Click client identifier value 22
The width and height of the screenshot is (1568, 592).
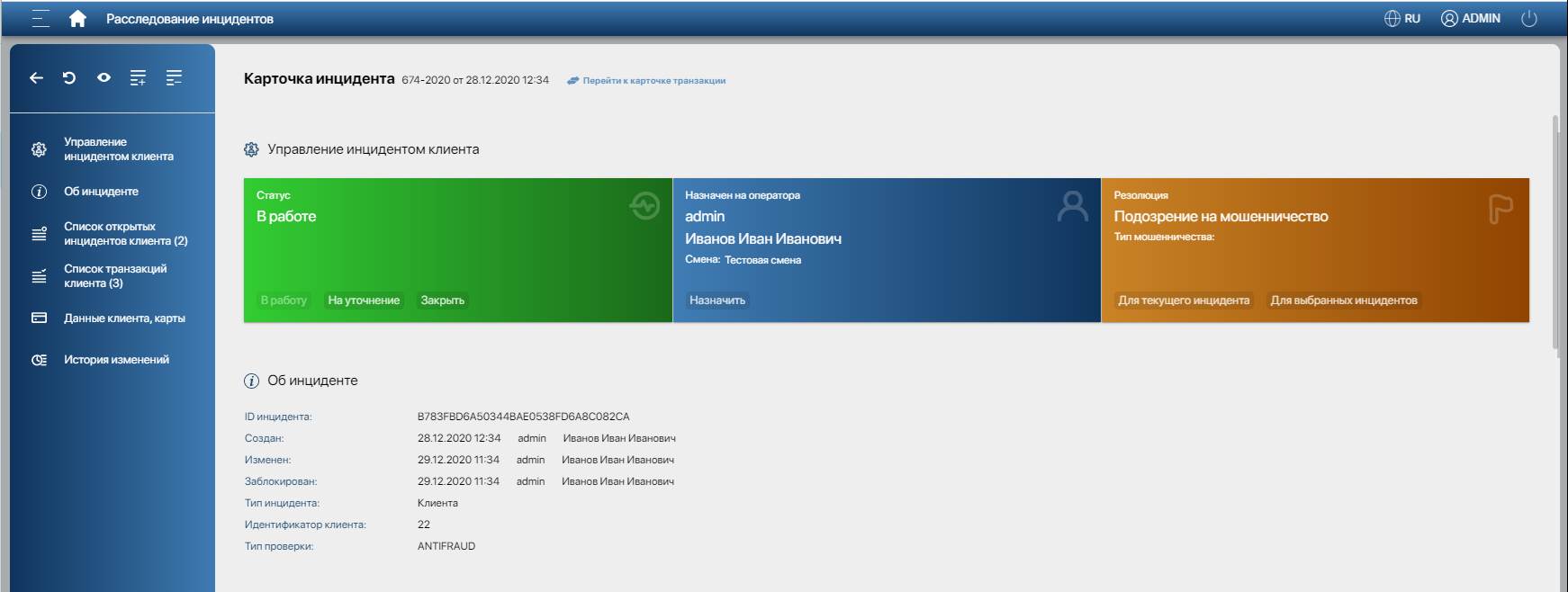click(424, 525)
